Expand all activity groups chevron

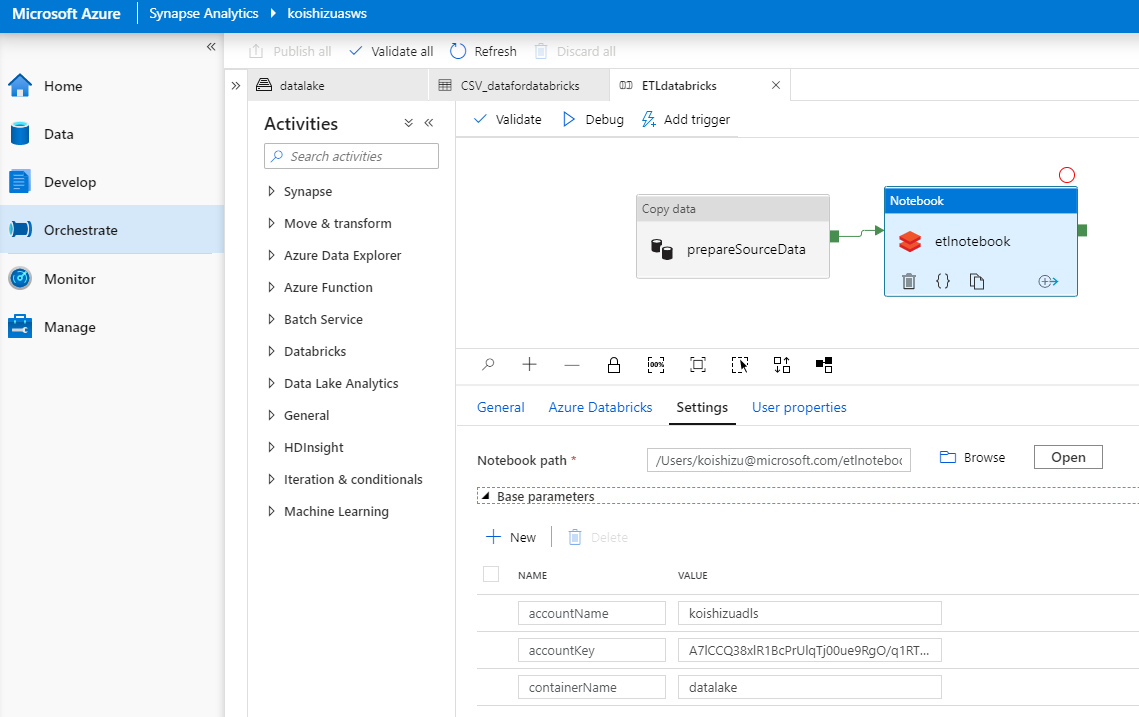click(408, 123)
